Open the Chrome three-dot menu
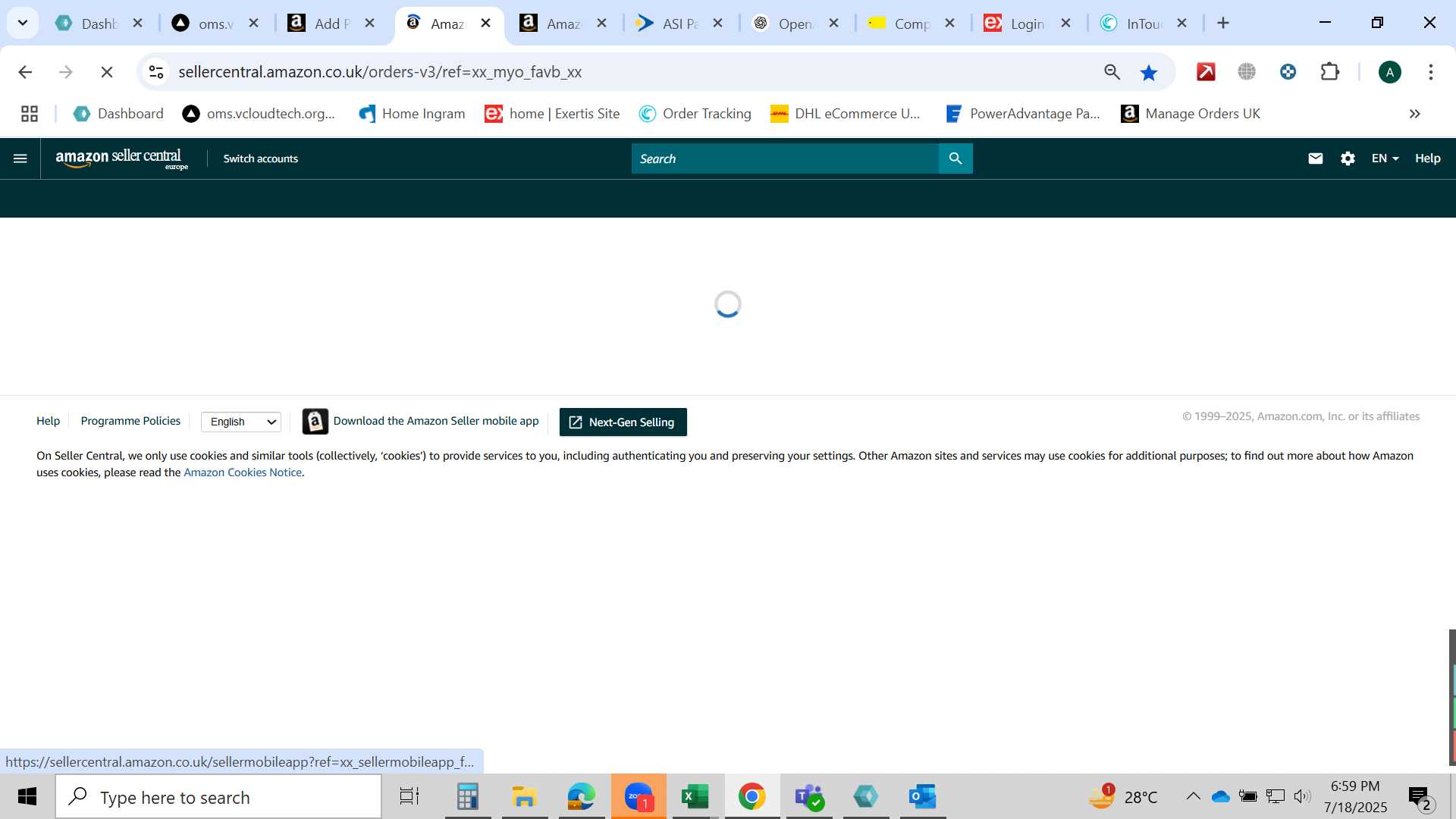Screen dimensions: 1456x819 (x=1431, y=72)
